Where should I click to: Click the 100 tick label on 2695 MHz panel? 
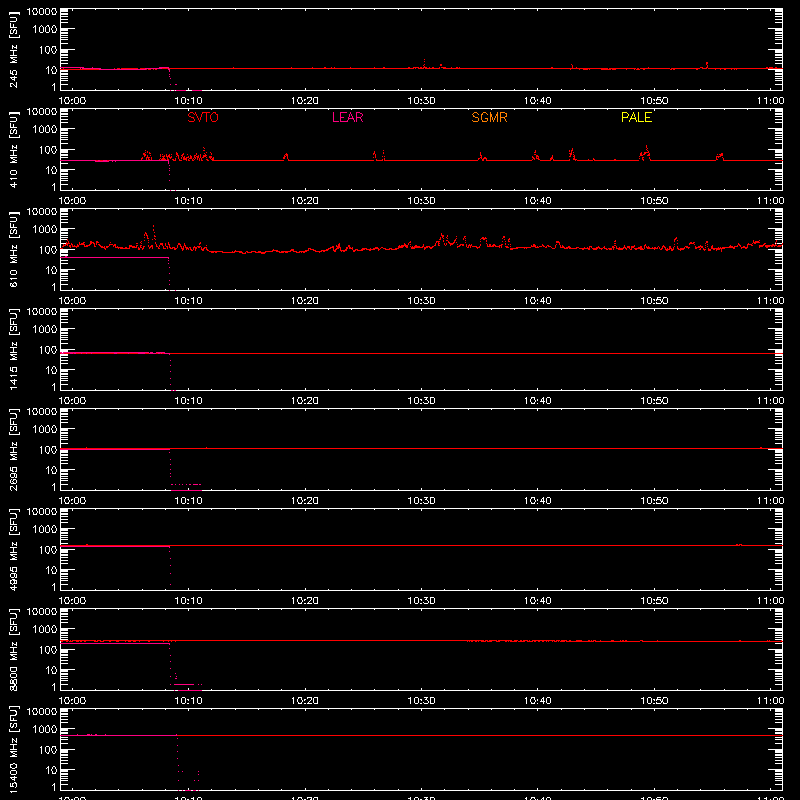[48, 449]
